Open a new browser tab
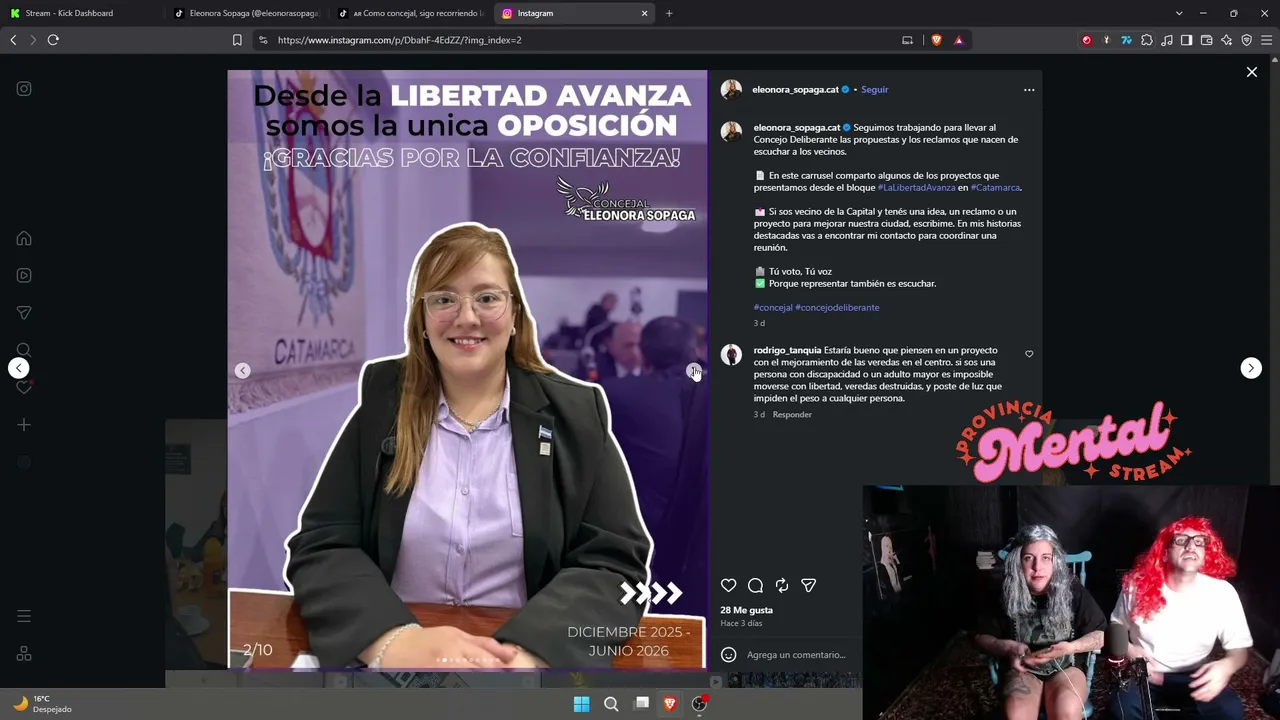The width and height of the screenshot is (1280, 720). [669, 13]
